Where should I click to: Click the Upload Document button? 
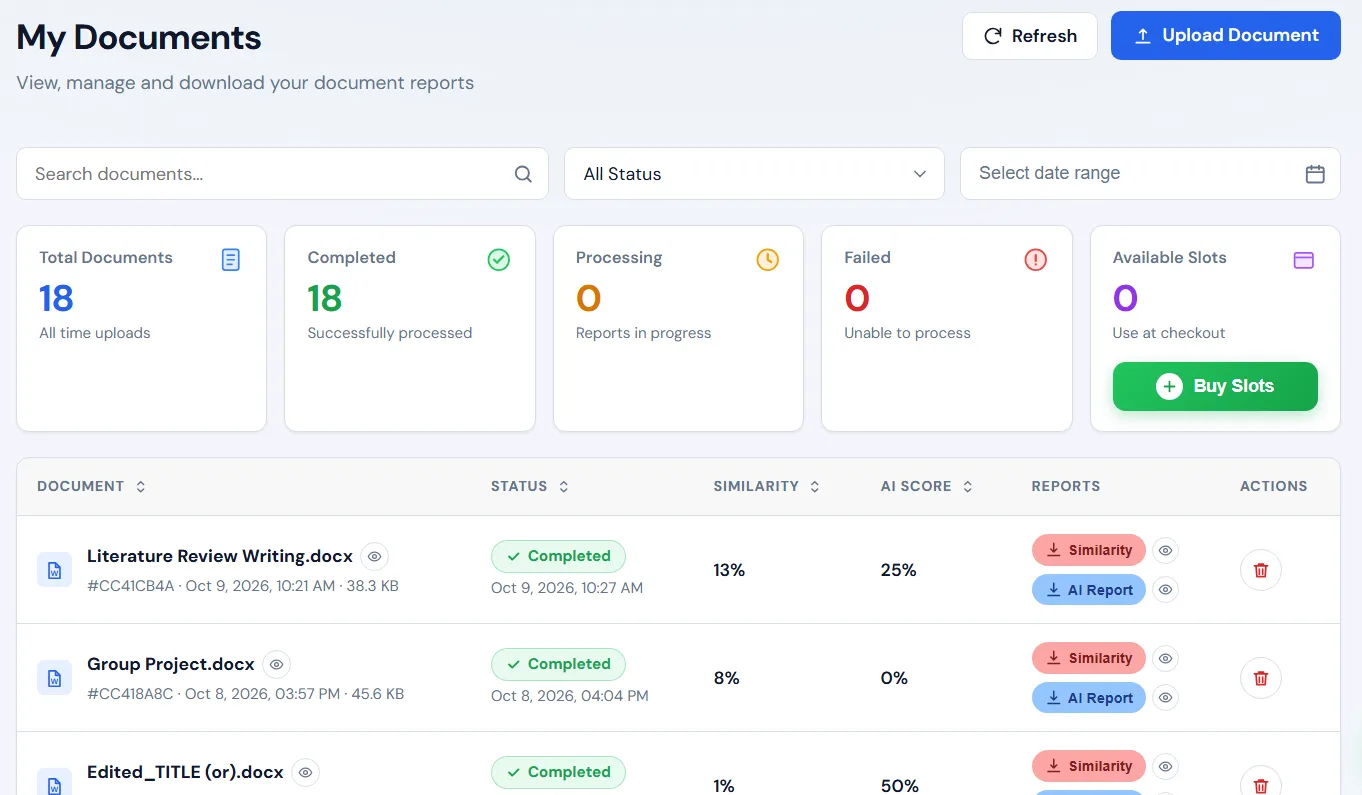[x=1226, y=36]
